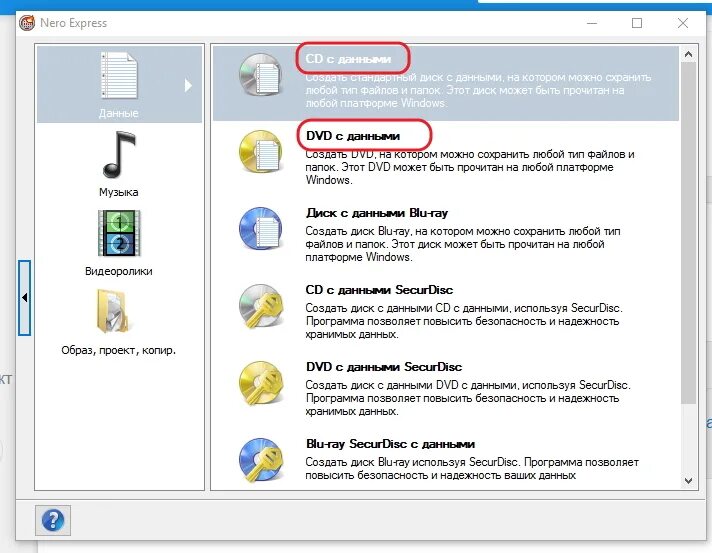Viewport: 712px width, 553px height.
Task: Click the Образ, проект, копир. label
Action: [119, 350]
